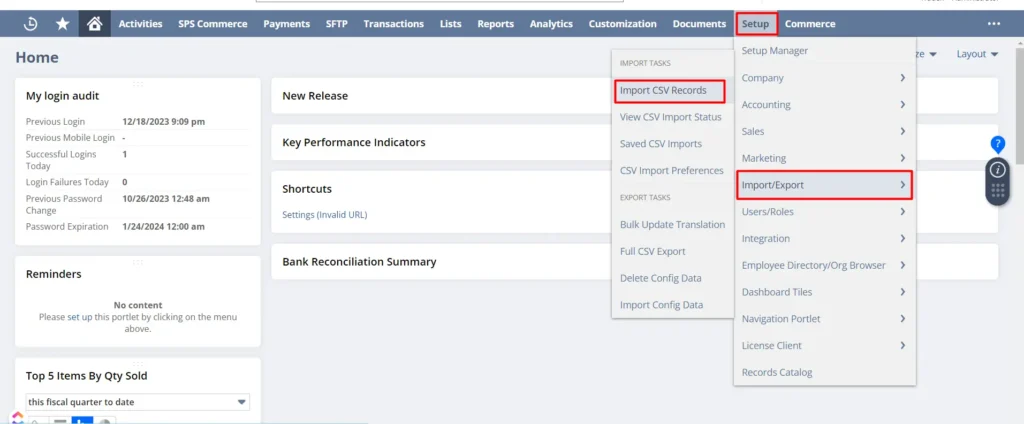Open the 'this fiscal quarter to date' dropdown
The height and width of the screenshot is (424, 1024).
point(137,402)
